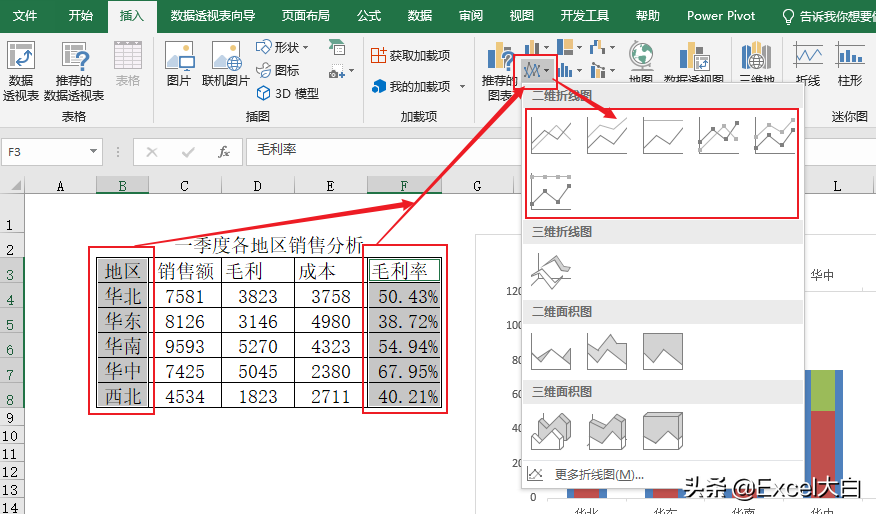The width and height of the screenshot is (876, 514).
Task: Insert a picture (图片) from file
Action: pos(179,64)
